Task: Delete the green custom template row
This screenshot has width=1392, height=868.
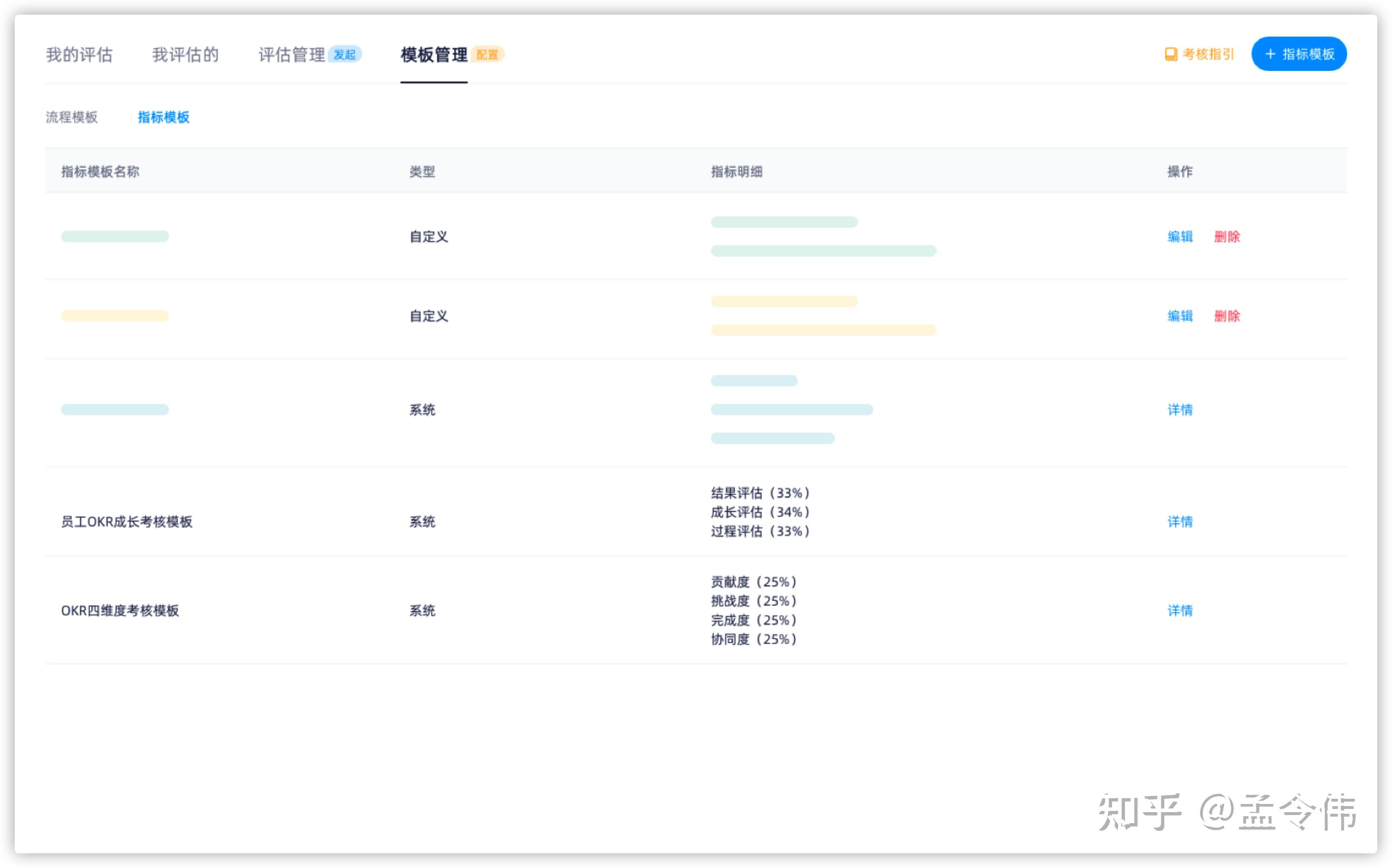Action: point(1226,236)
